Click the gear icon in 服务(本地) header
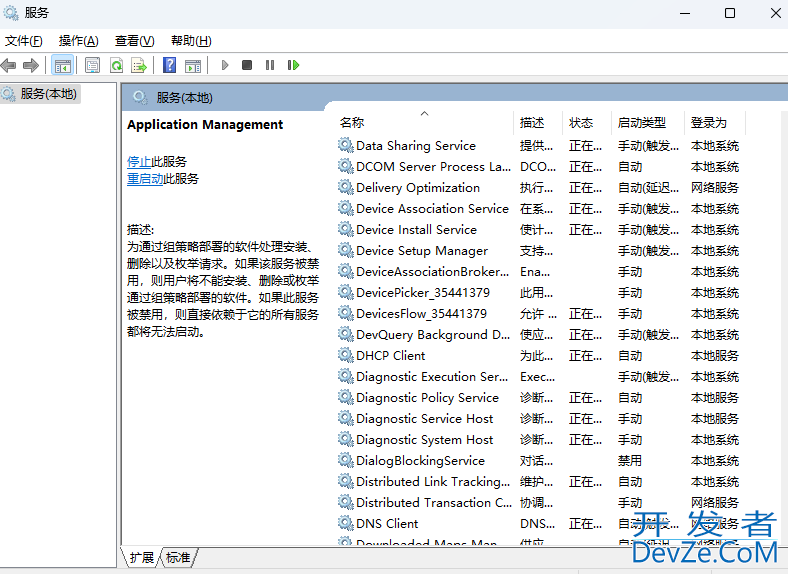 [140, 97]
